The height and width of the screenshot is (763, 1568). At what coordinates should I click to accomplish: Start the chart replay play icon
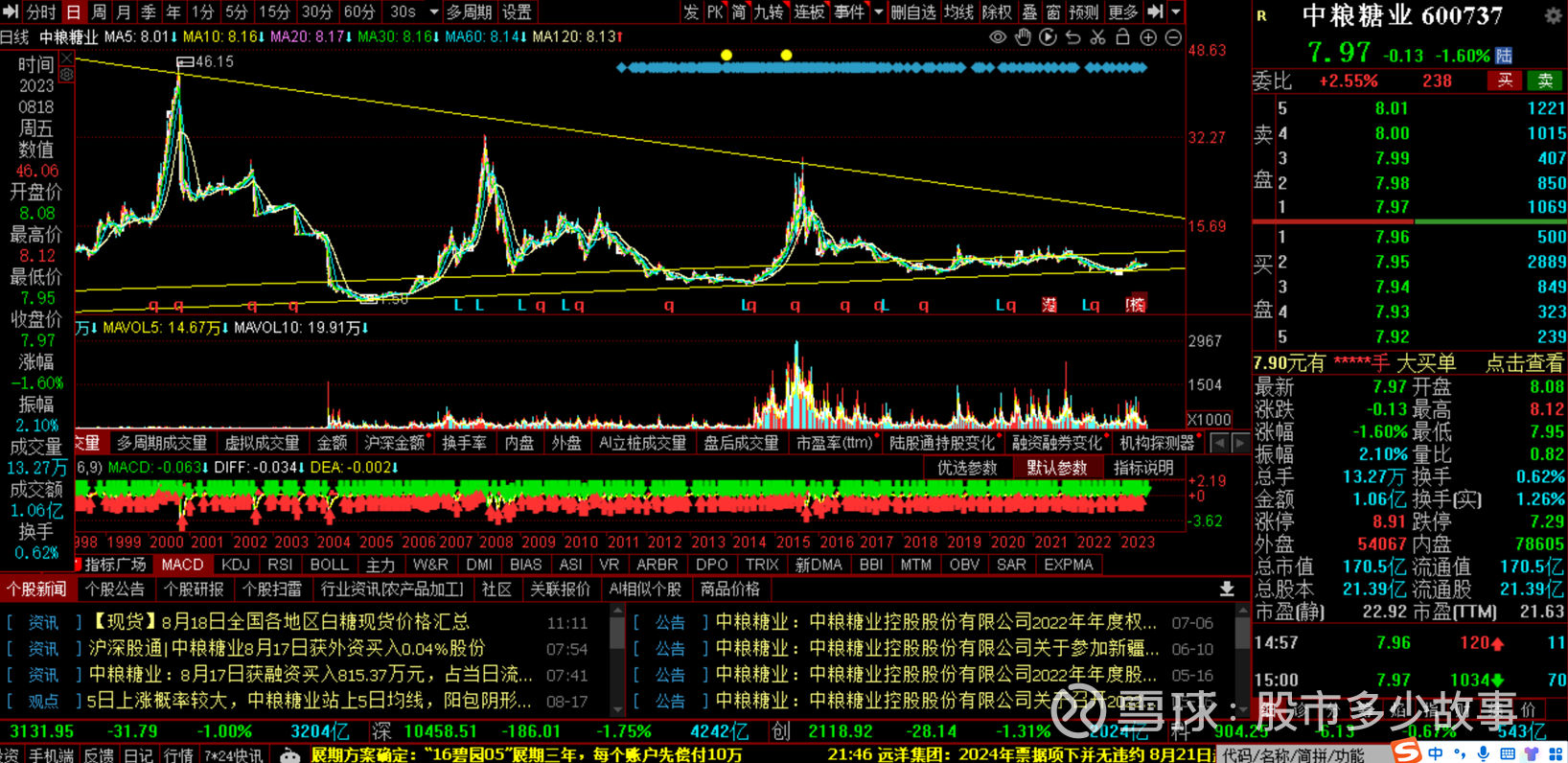click(x=1048, y=37)
